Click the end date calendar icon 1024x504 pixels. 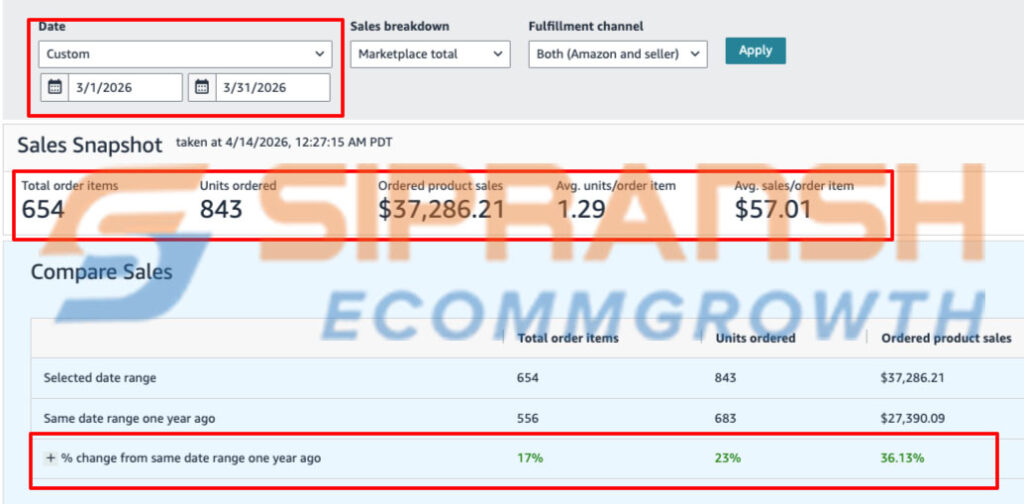click(202, 87)
